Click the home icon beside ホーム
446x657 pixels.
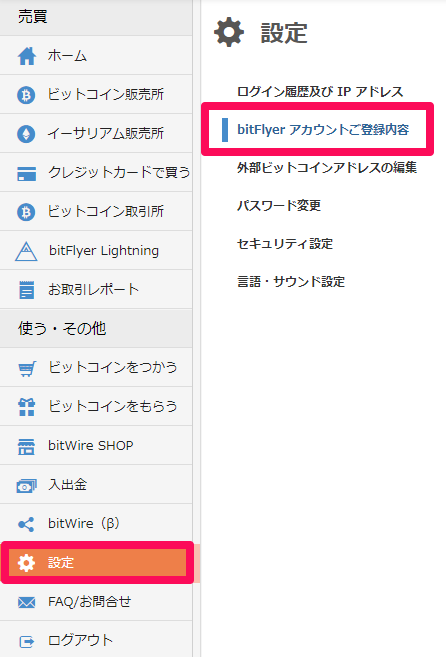(x=27, y=56)
